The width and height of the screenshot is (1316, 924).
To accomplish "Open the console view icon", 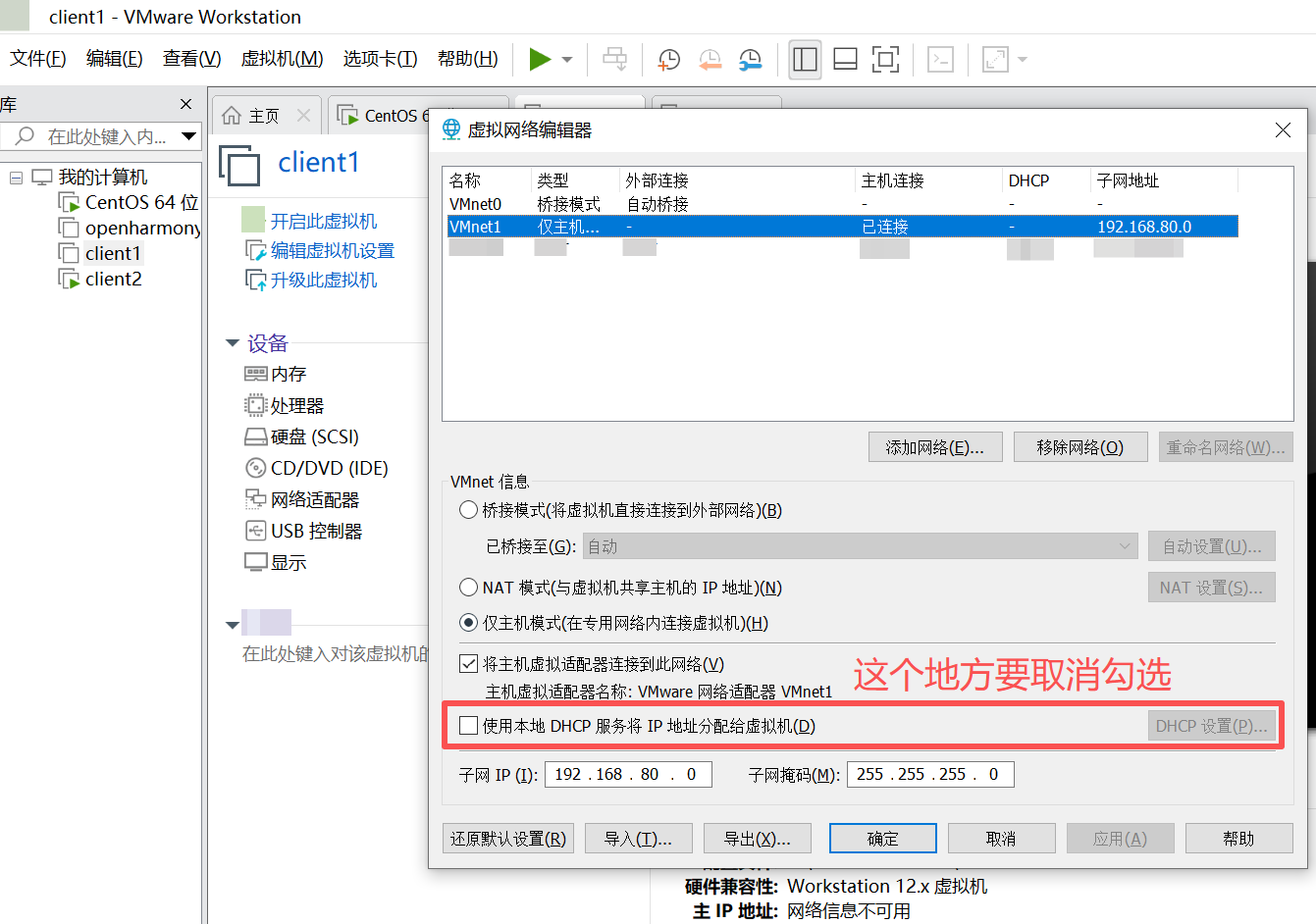I will coord(940,60).
